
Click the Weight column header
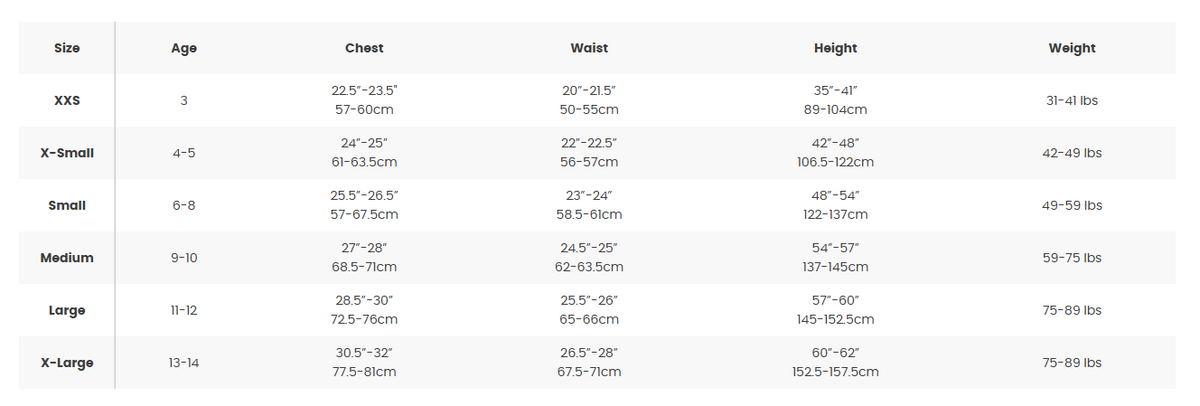click(1072, 48)
